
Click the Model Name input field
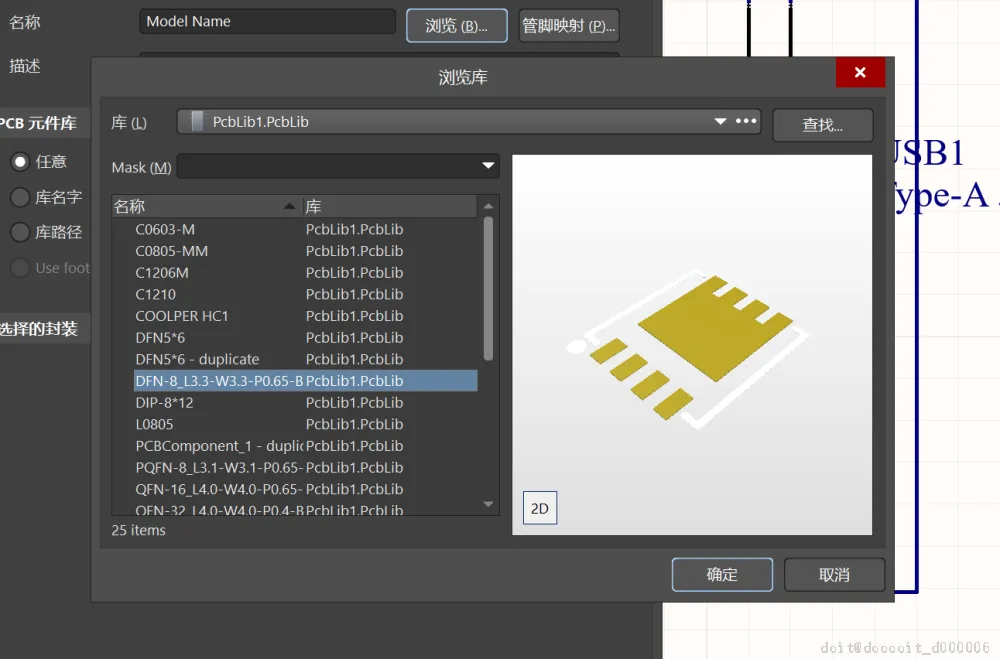[x=268, y=21]
